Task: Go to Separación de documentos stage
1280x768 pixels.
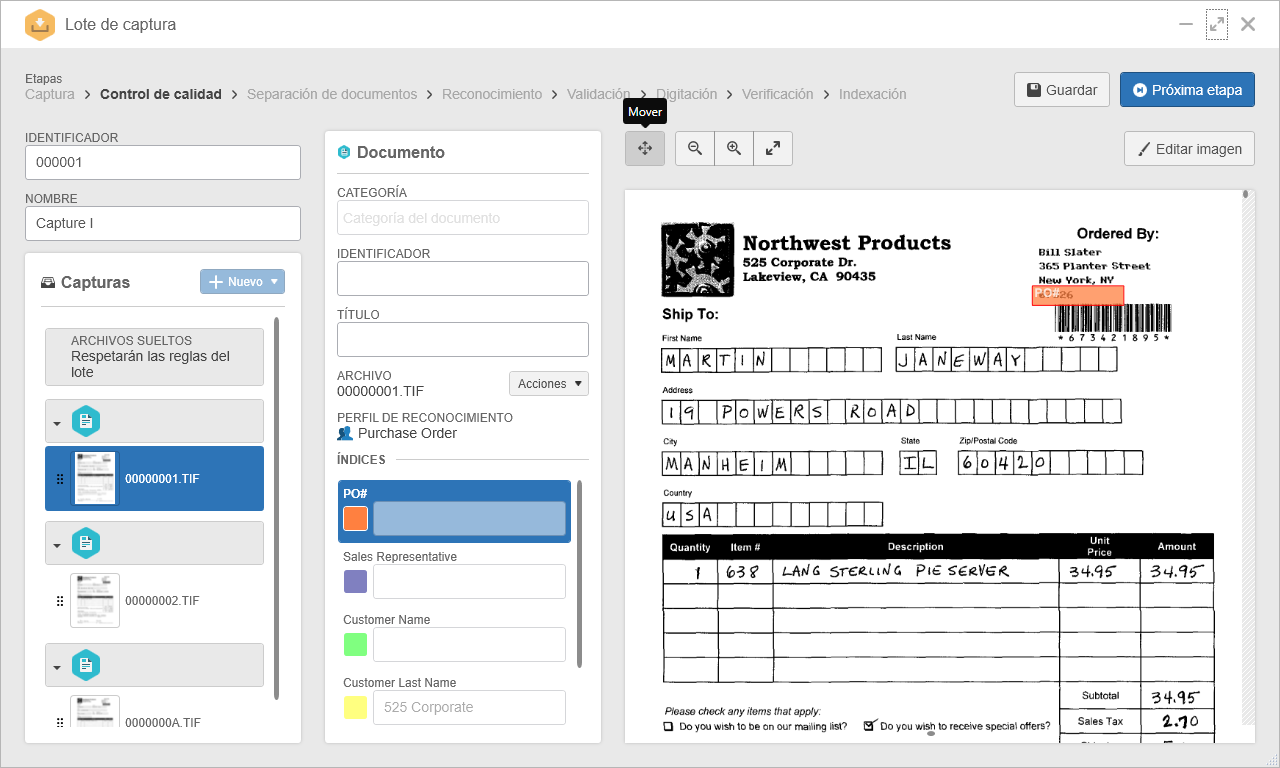Action: 332,94
